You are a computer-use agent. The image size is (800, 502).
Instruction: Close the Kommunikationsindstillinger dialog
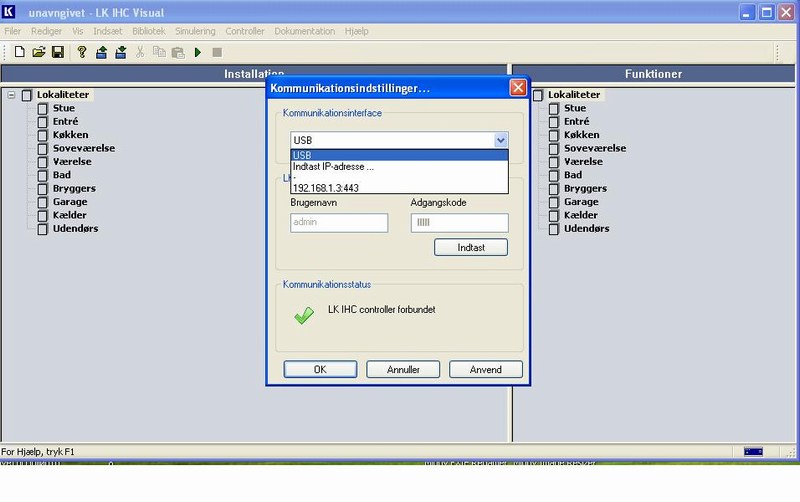tap(518, 88)
